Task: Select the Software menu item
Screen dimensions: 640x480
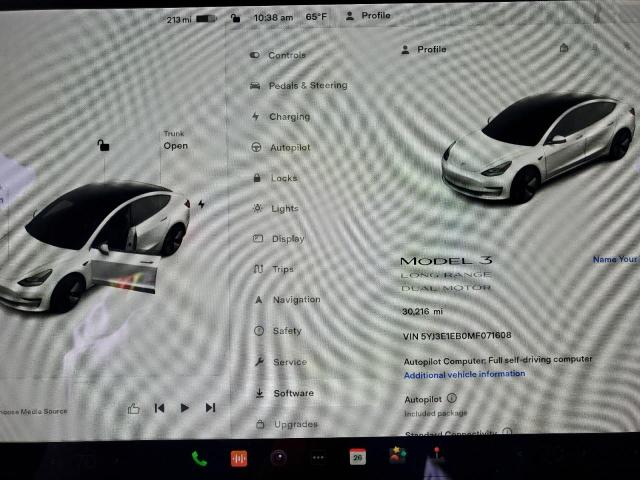Action: tap(285, 393)
